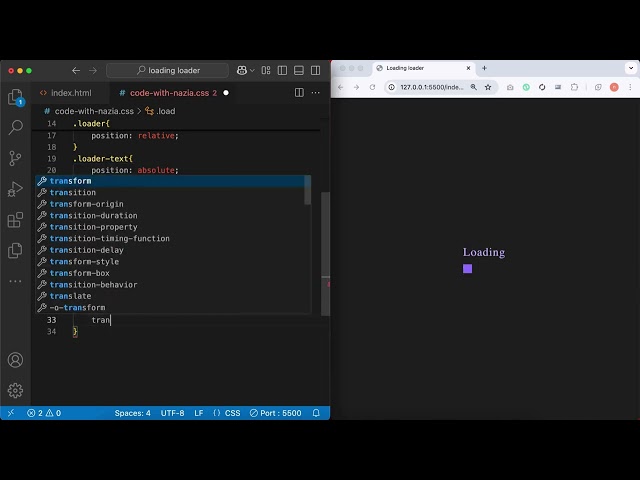Click the .loader-text selector on line 19

click(x=102, y=158)
